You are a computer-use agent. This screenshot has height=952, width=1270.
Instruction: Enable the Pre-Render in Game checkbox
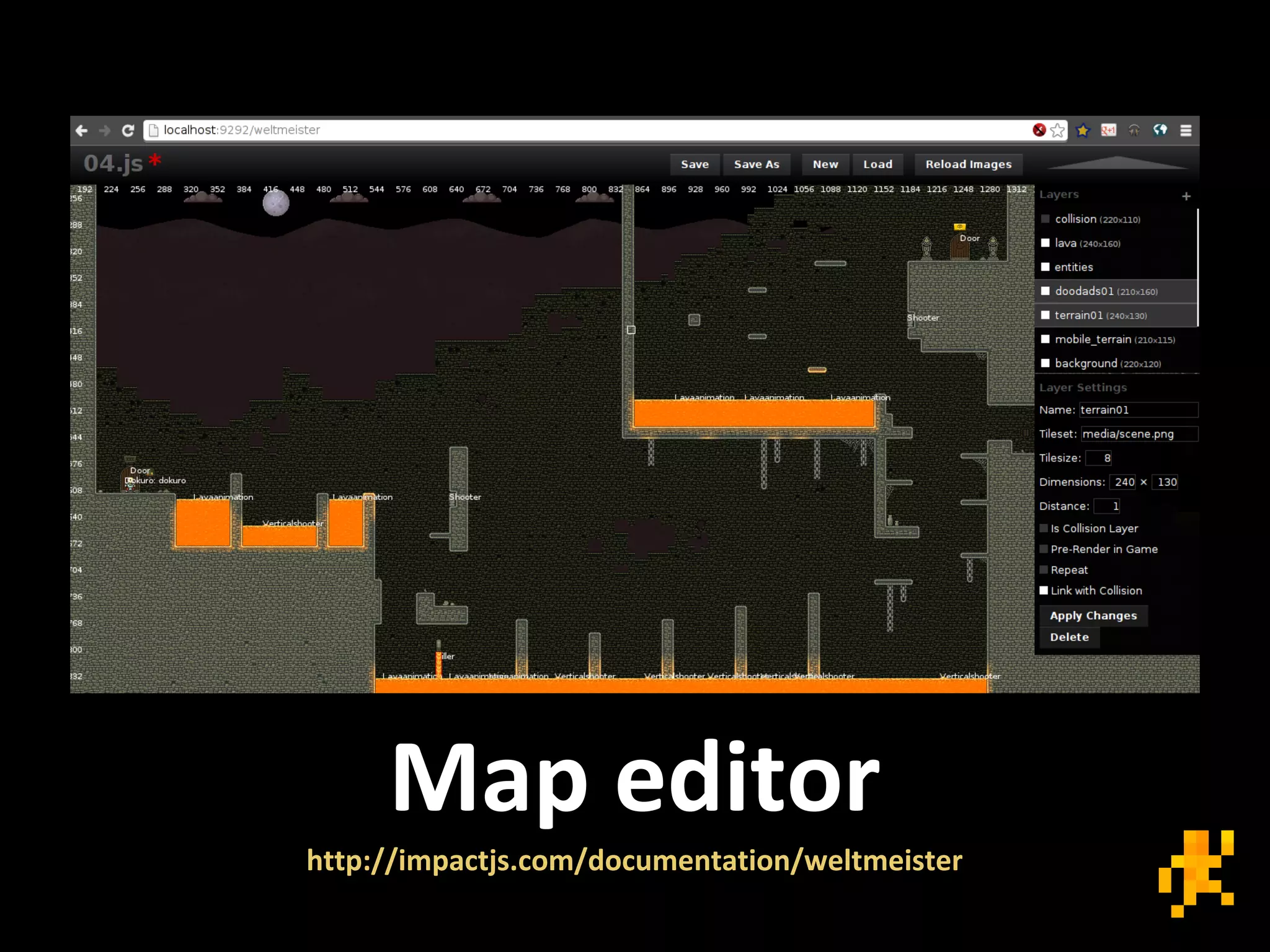(x=1044, y=549)
